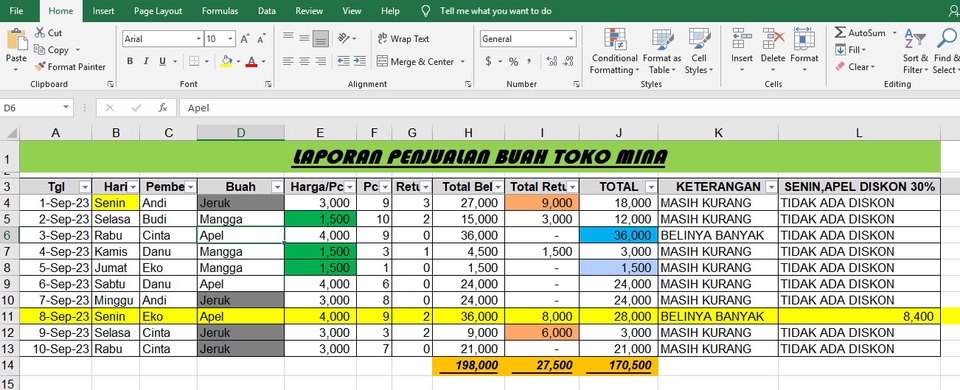Toggle Underline formatting

(x=162, y=61)
